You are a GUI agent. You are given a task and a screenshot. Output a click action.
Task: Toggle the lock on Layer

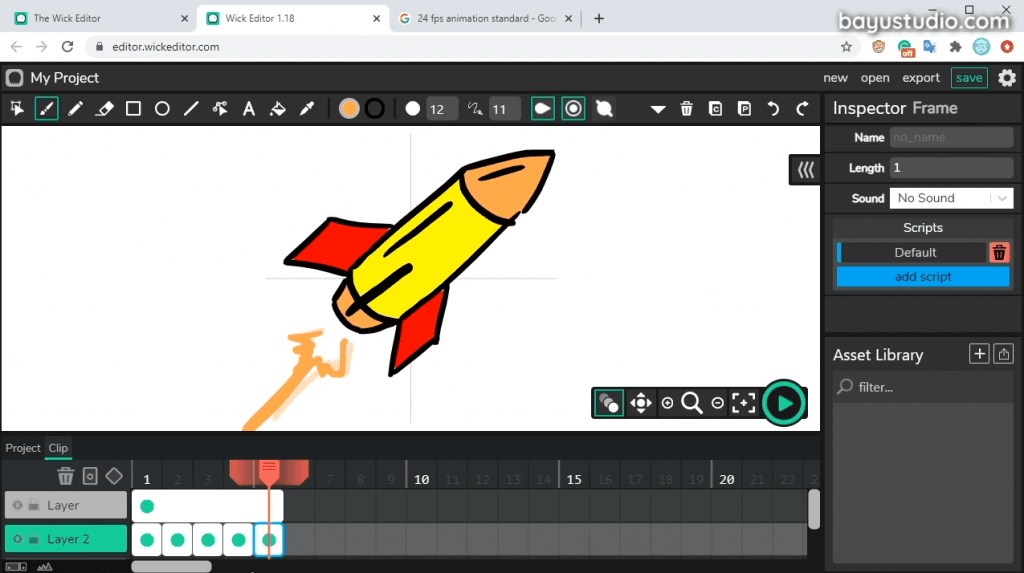pyautogui.click(x=34, y=505)
